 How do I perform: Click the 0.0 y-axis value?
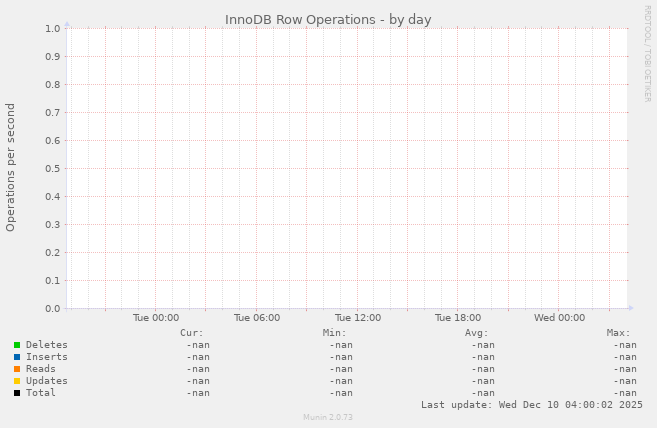pos(53,309)
